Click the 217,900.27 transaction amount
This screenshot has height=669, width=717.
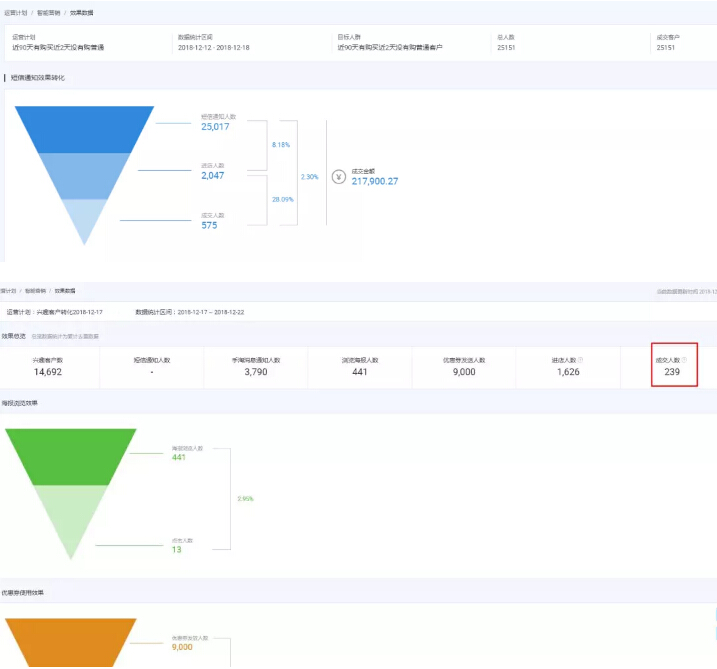375,181
